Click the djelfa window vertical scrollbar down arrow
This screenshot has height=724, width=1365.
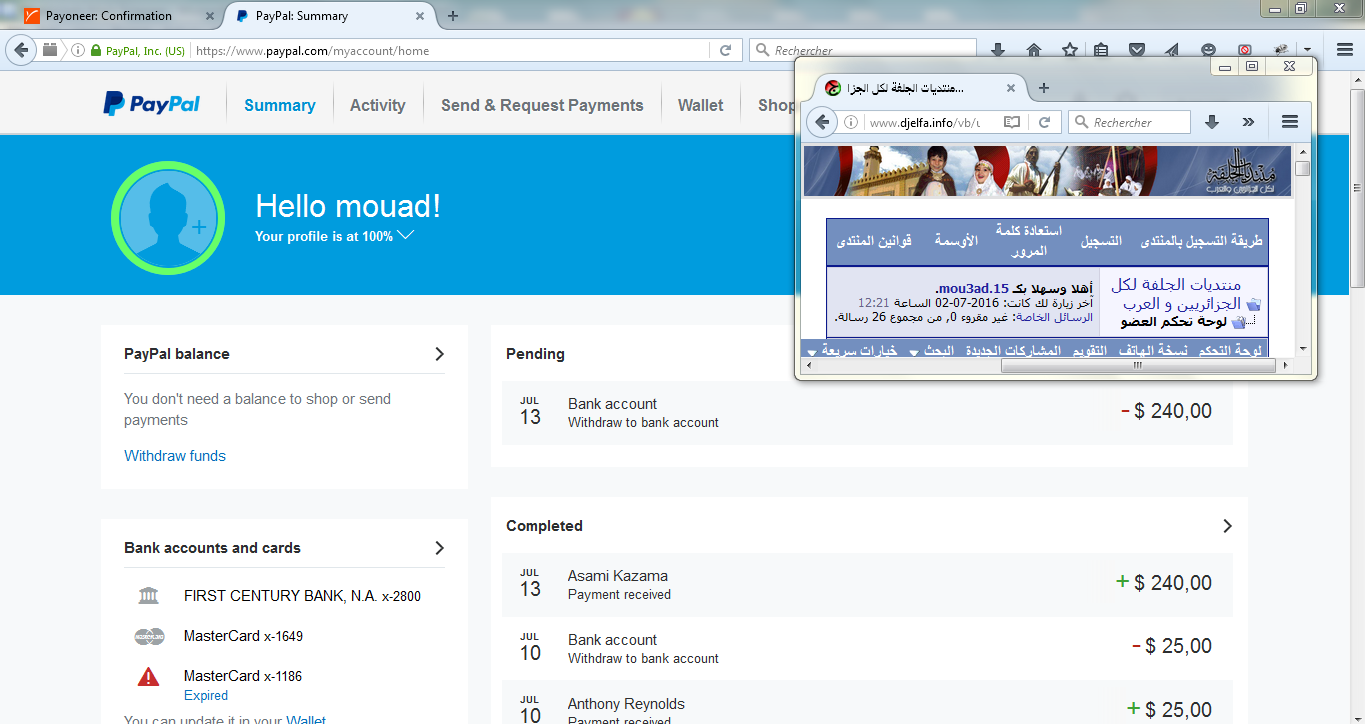pos(1302,349)
